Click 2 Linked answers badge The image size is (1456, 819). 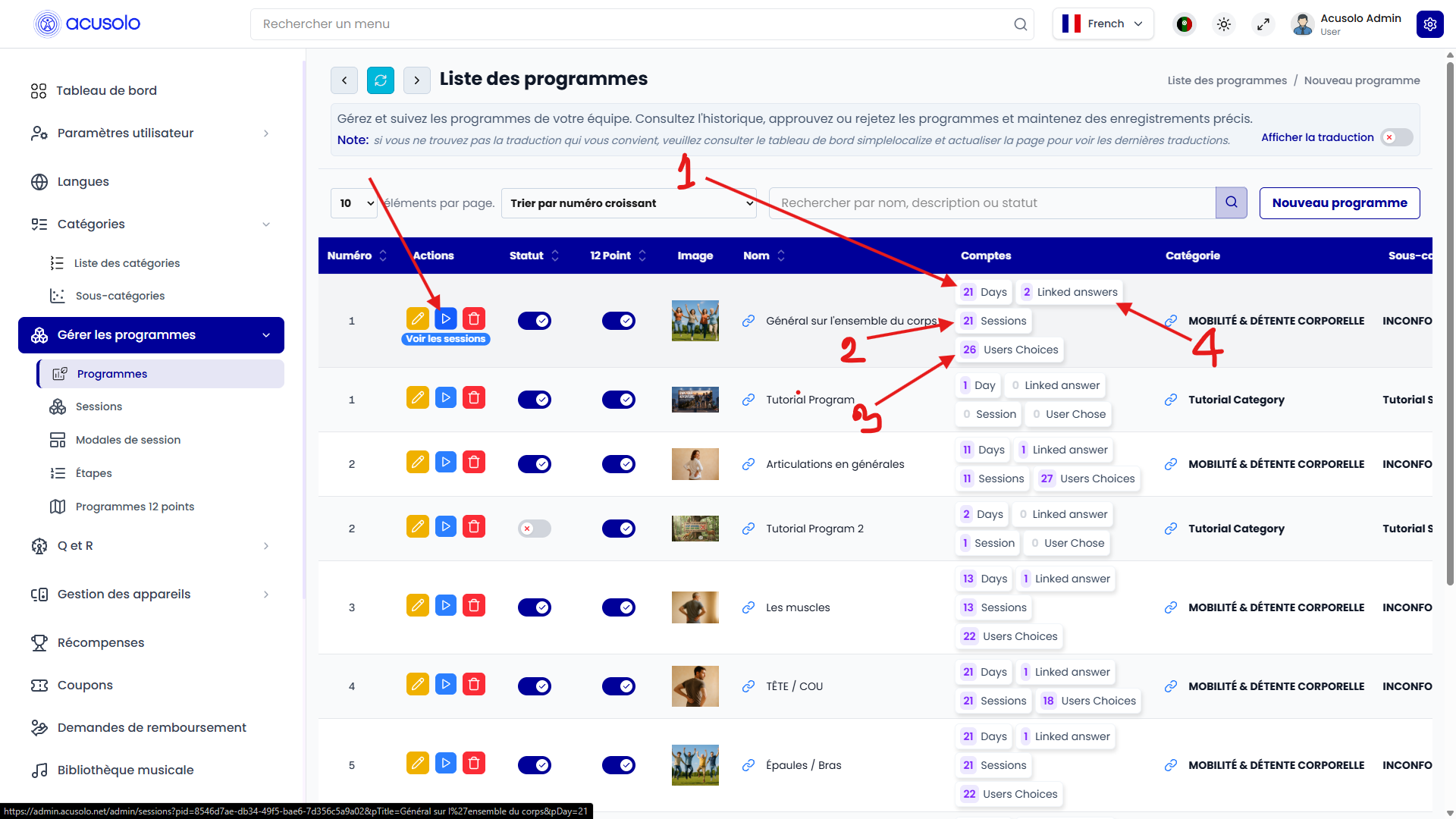1069,292
